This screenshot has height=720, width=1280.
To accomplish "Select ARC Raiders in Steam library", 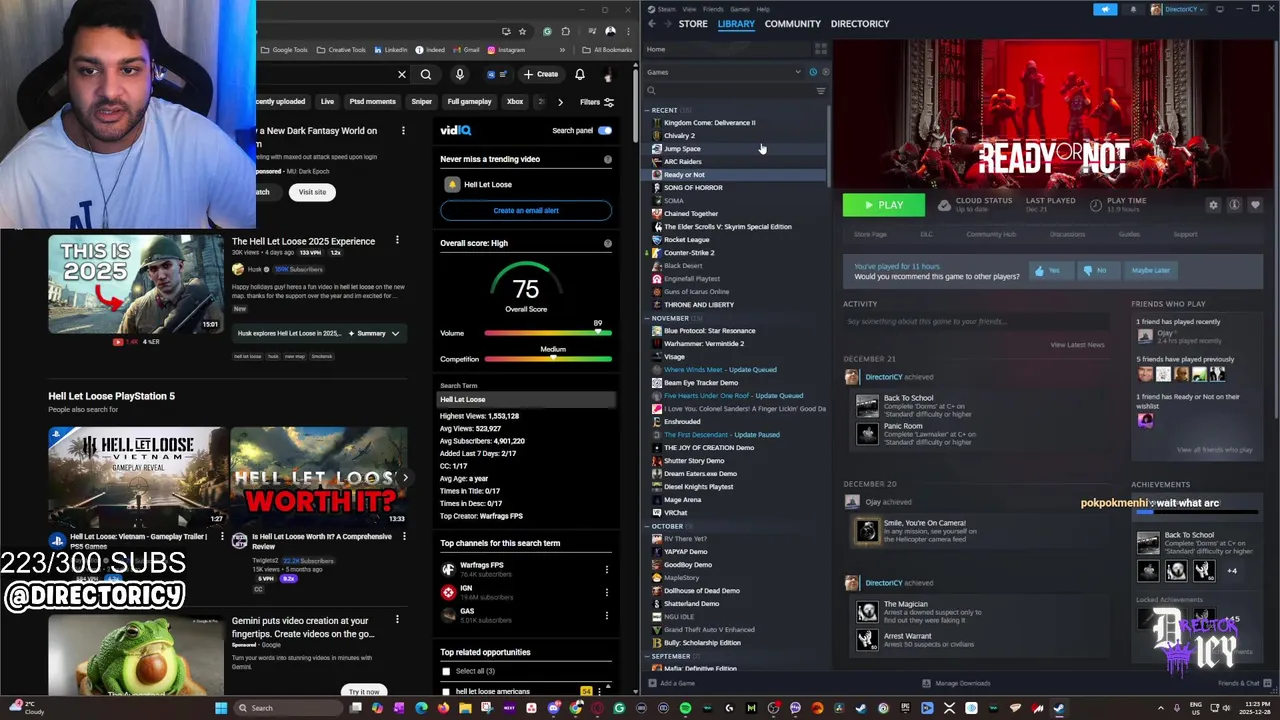I will [x=683, y=161].
